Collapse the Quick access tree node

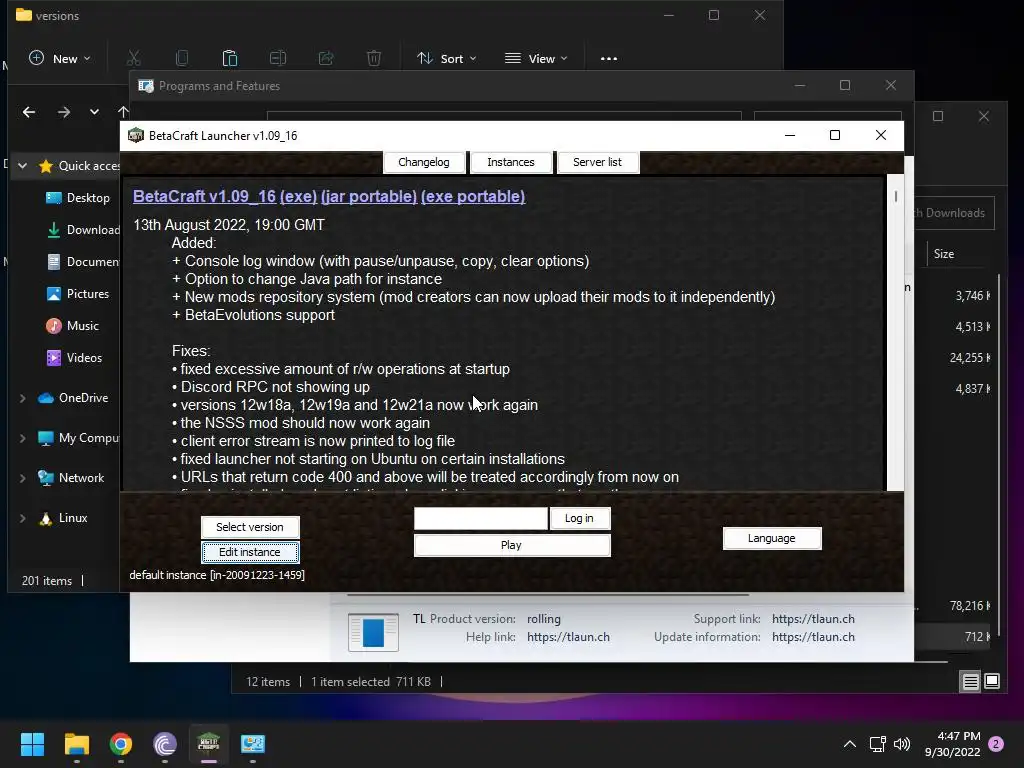23,166
